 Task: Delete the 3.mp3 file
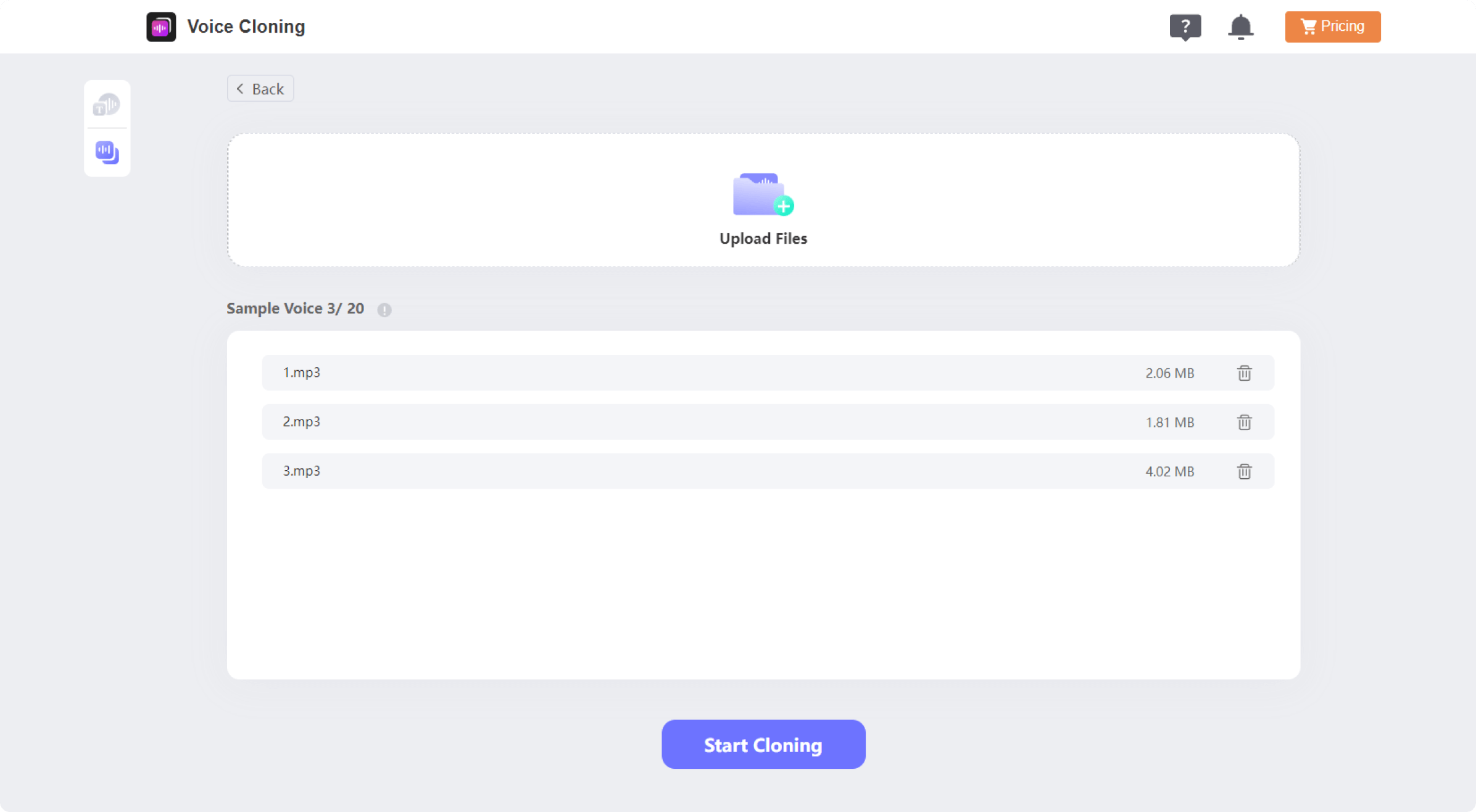tap(1245, 470)
